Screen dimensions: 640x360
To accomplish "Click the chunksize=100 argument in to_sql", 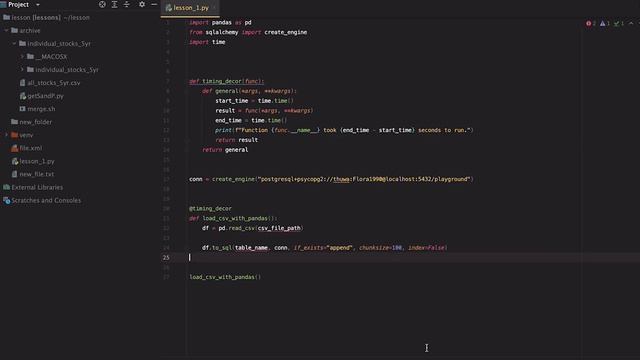I will 380,248.
